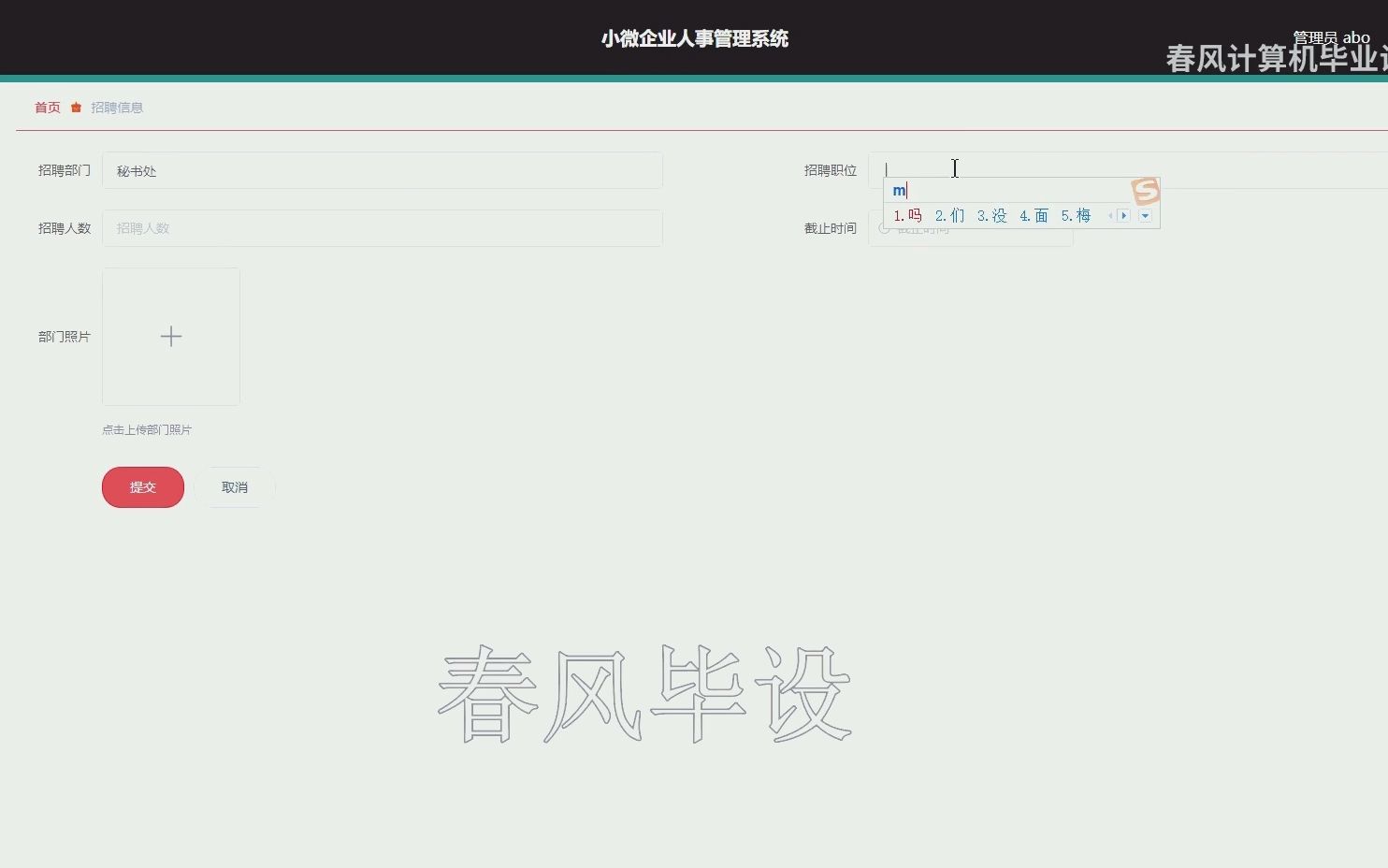1388x868 pixels.
Task: Click the 招聘部门 field label
Action: tap(65, 170)
